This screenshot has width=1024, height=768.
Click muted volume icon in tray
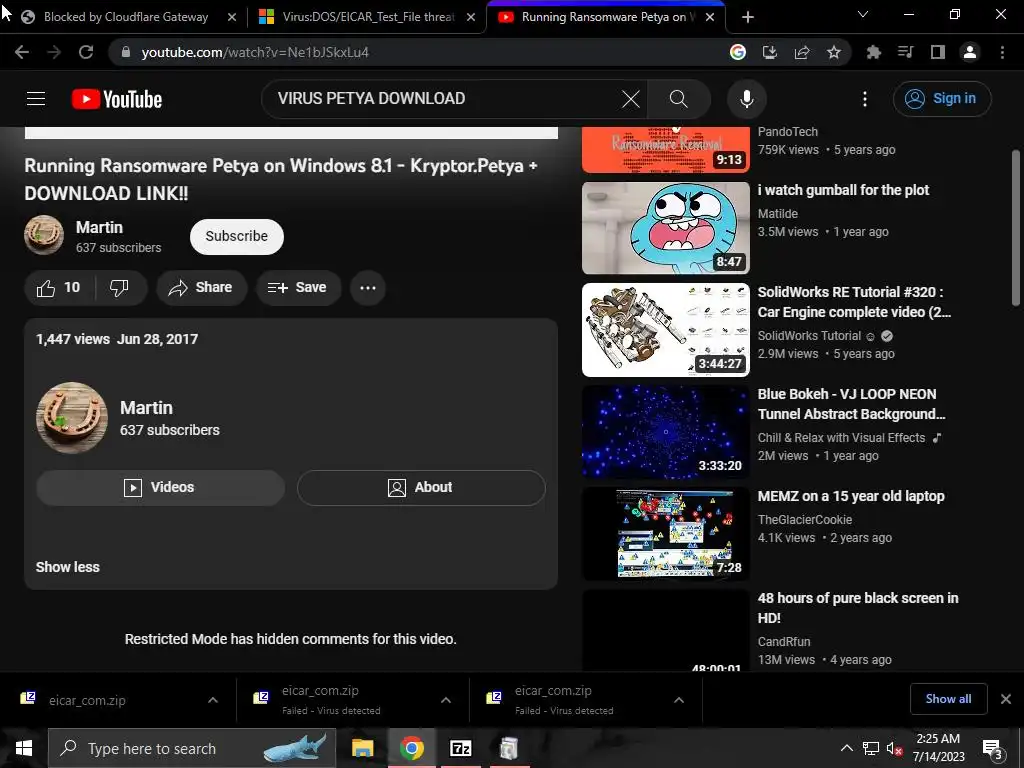pos(895,749)
